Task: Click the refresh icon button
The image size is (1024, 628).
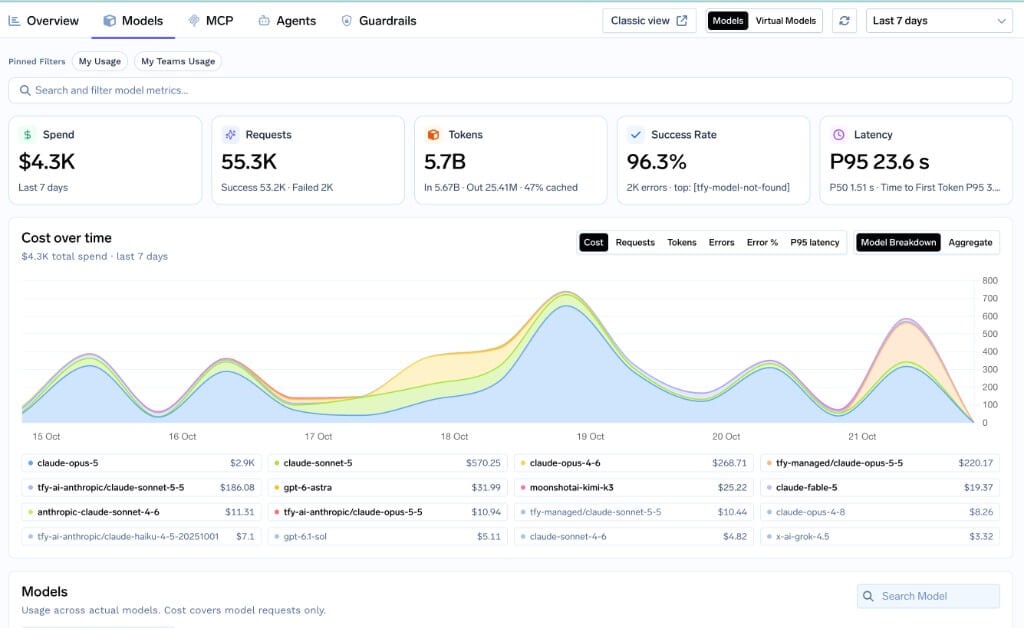Action: click(844, 21)
